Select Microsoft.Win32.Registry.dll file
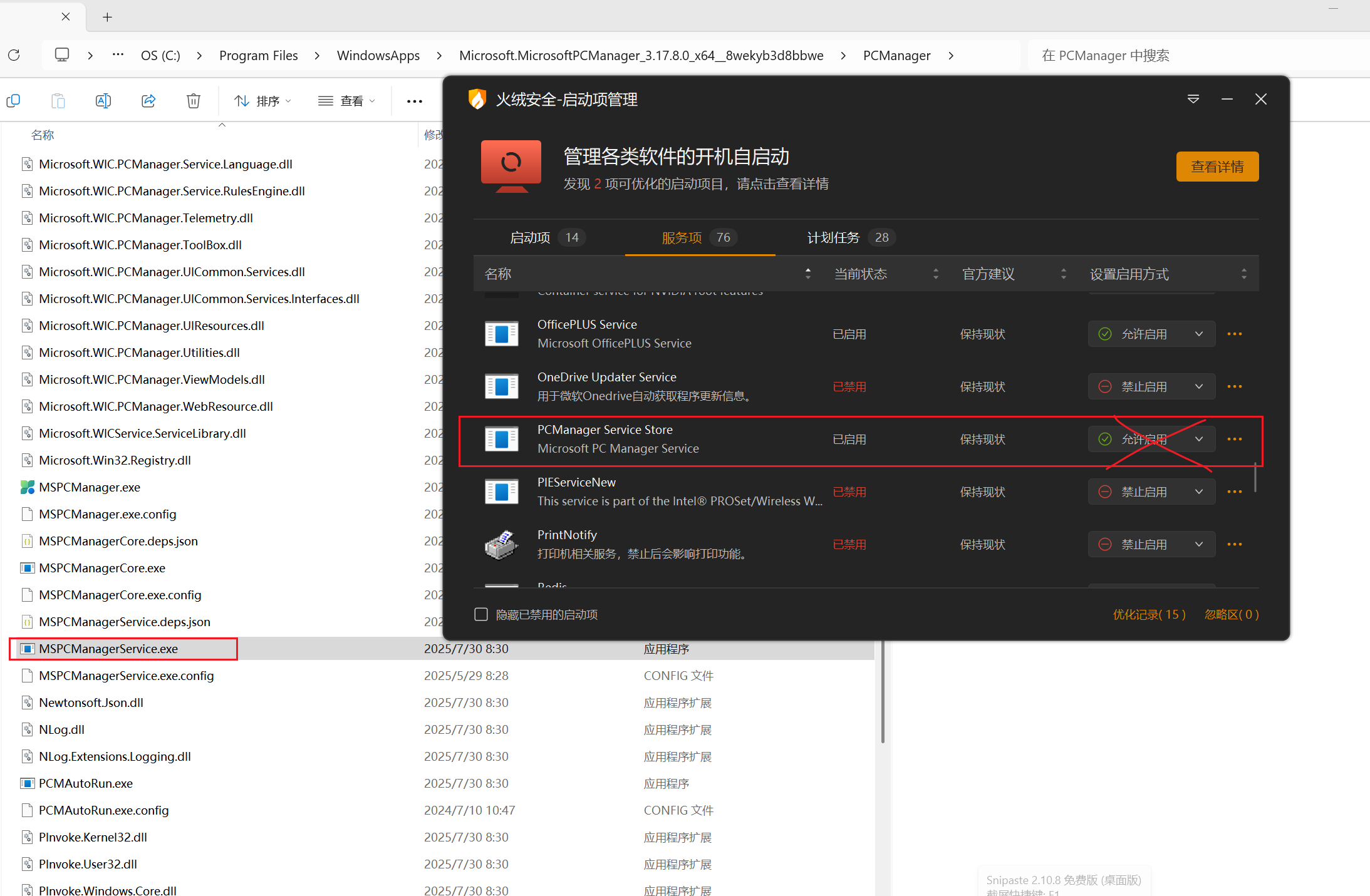The width and height of the screenshot is (1370, 896). (115, 460)
